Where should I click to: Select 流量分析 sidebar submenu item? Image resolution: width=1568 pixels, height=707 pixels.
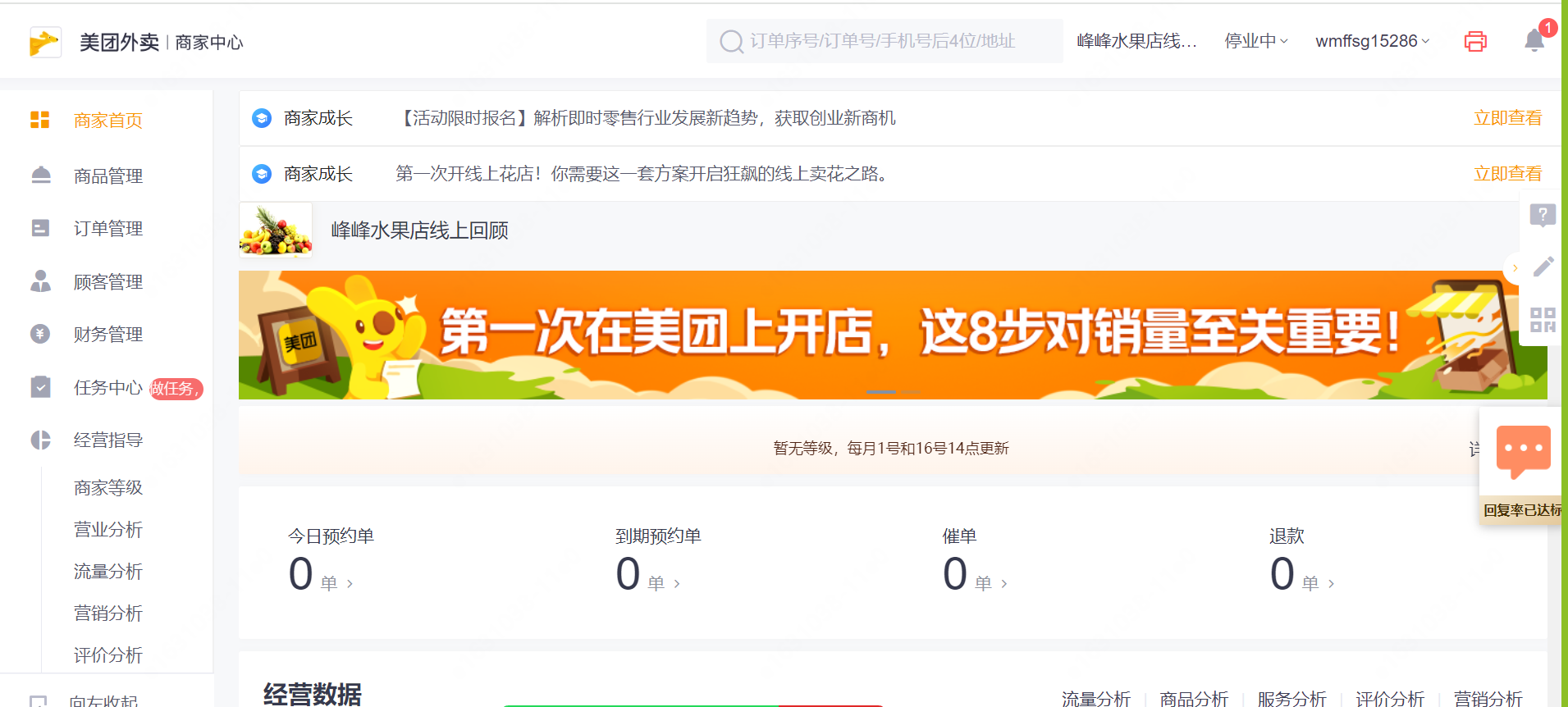[107, 572]
